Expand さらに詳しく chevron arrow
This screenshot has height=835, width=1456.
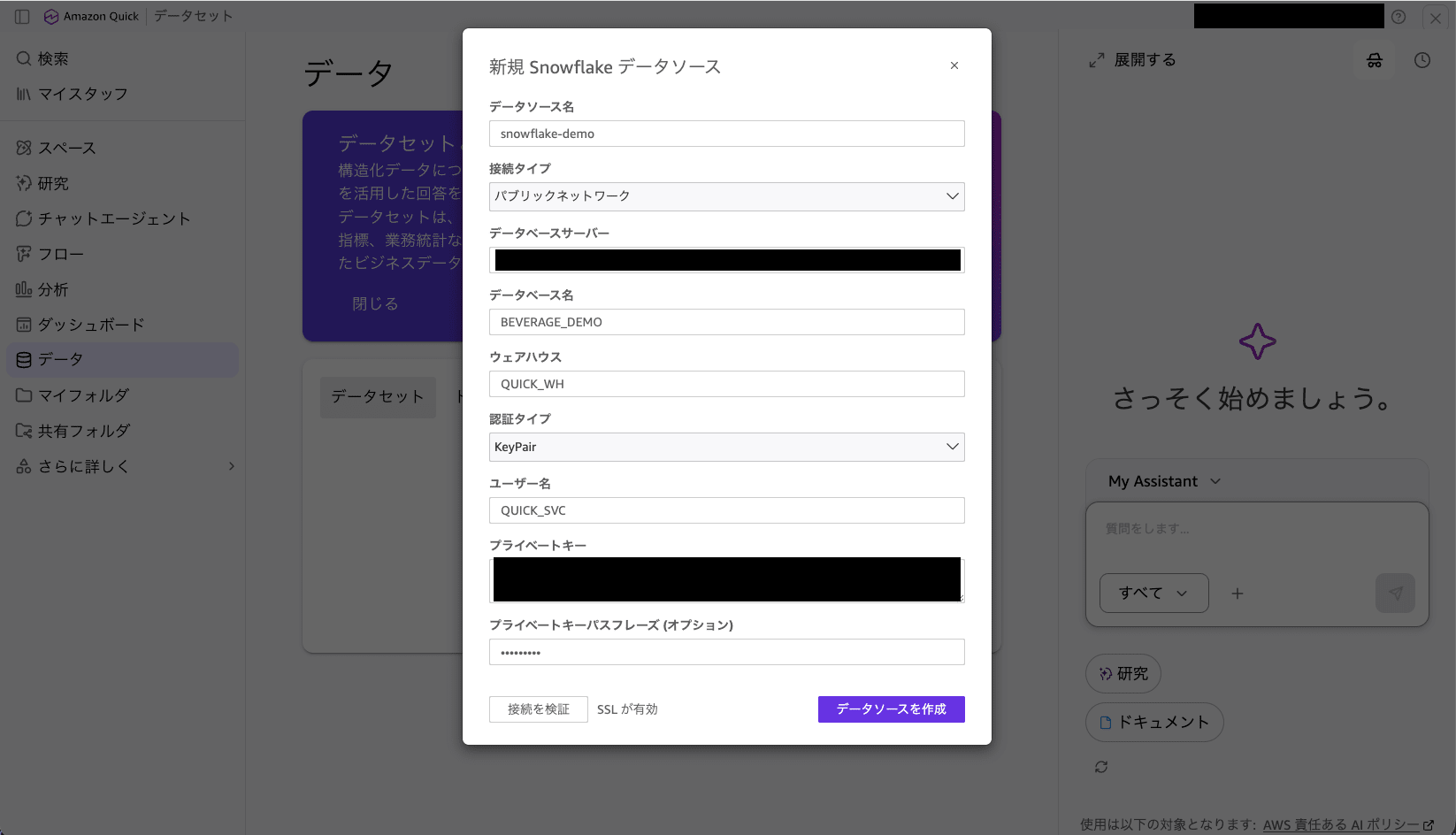pyautogui.click(x=232, y=466)
